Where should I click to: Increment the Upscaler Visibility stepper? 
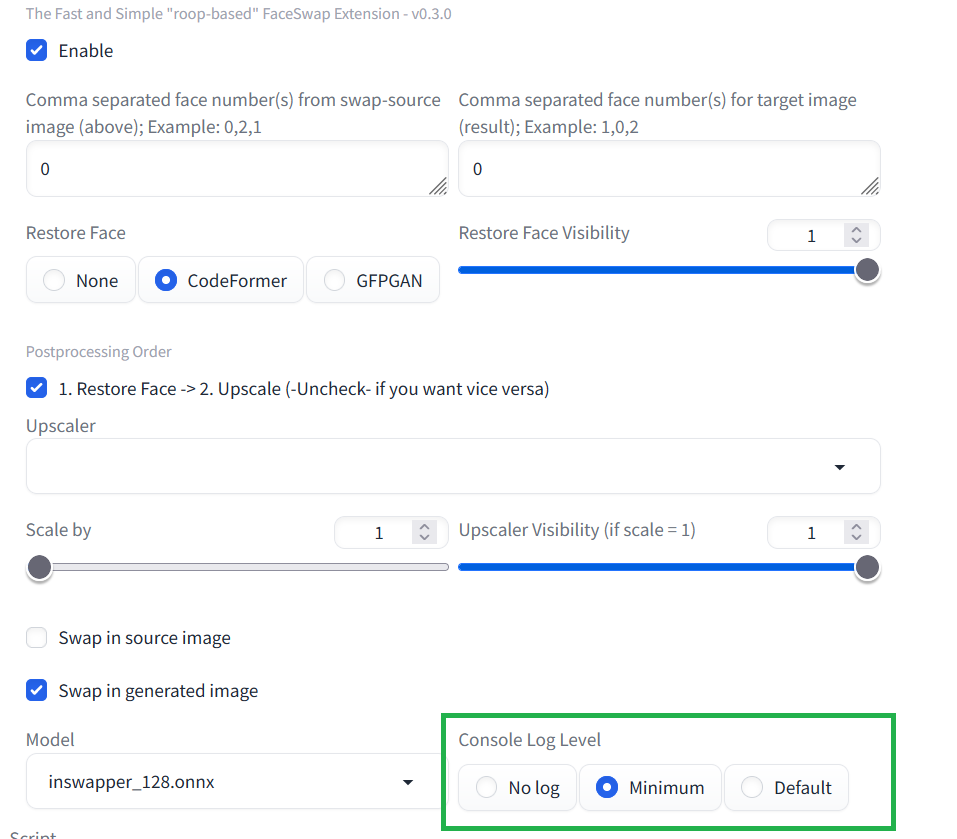[856, 526]
